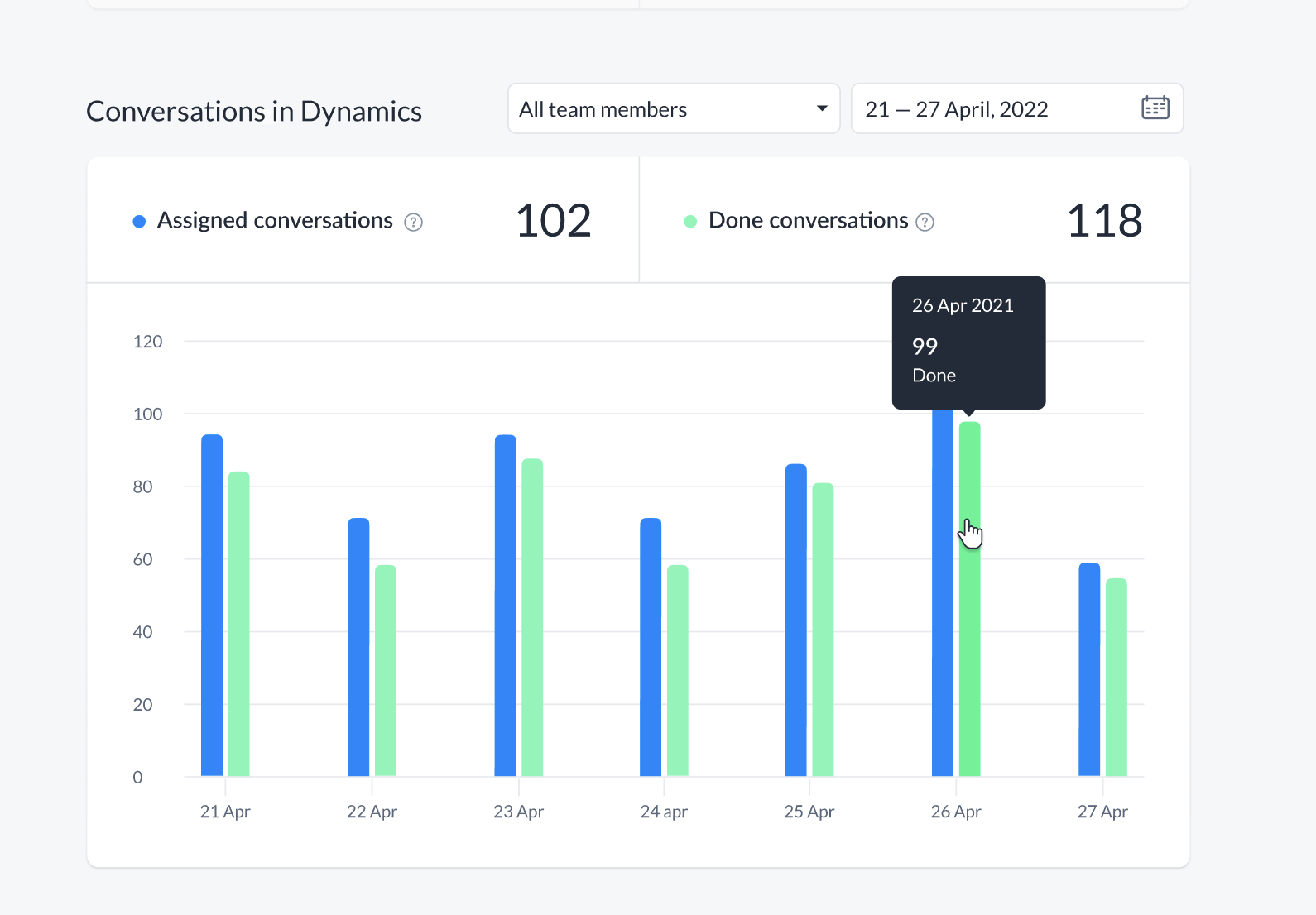1316x915 pixels.
Task: Select the green done bar for 24 apr
Action: [678, 670]
